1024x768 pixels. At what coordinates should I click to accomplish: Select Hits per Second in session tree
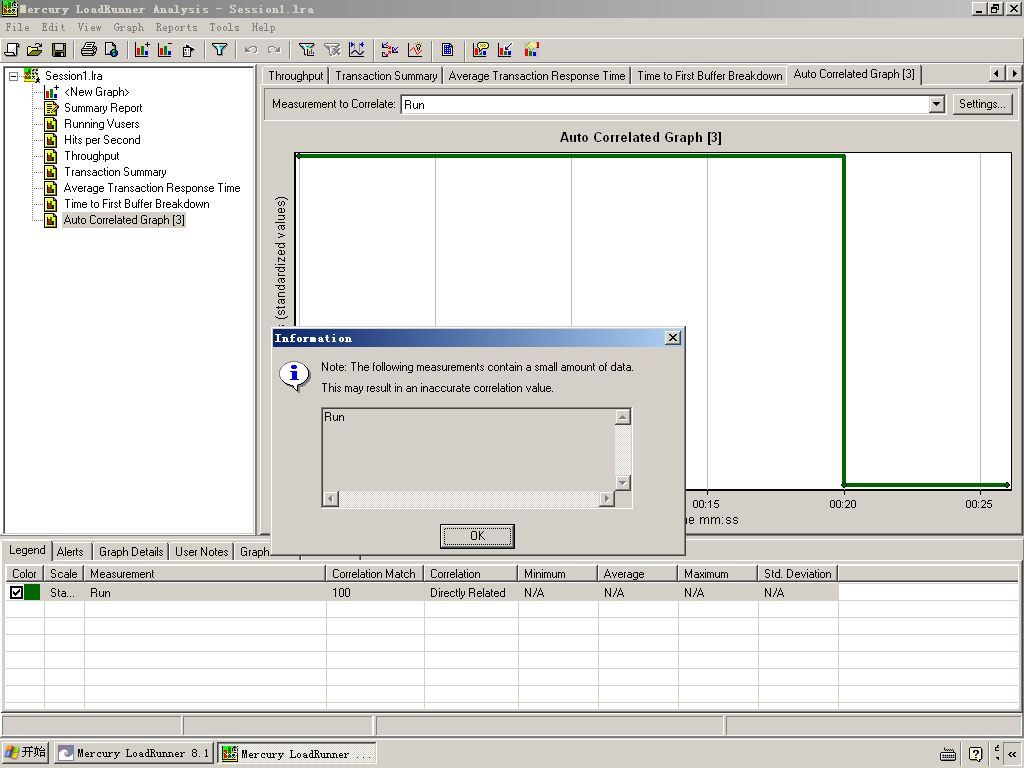pyautogui.click(x=102, y=140)
